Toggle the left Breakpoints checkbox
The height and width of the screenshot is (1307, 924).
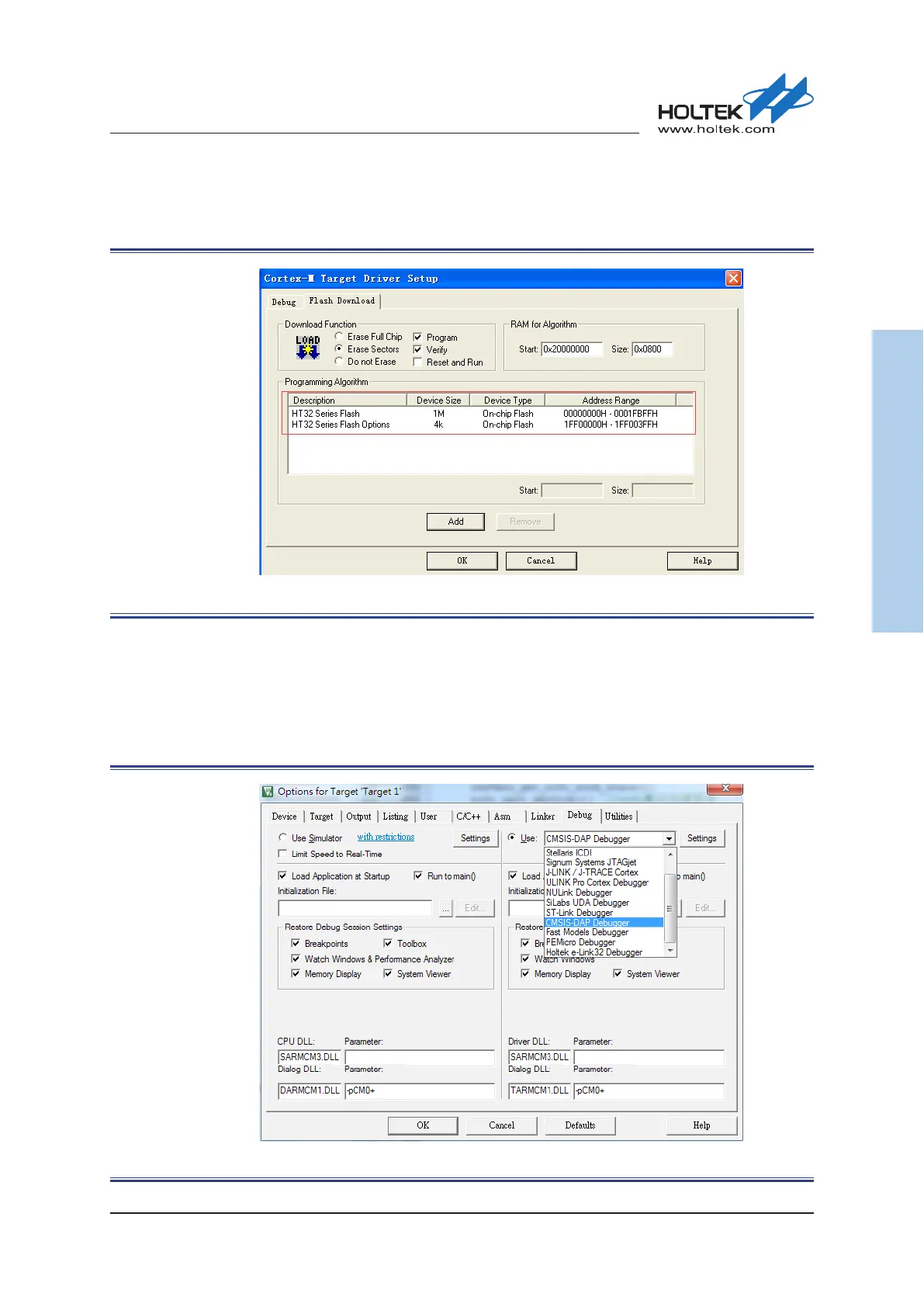296,943
